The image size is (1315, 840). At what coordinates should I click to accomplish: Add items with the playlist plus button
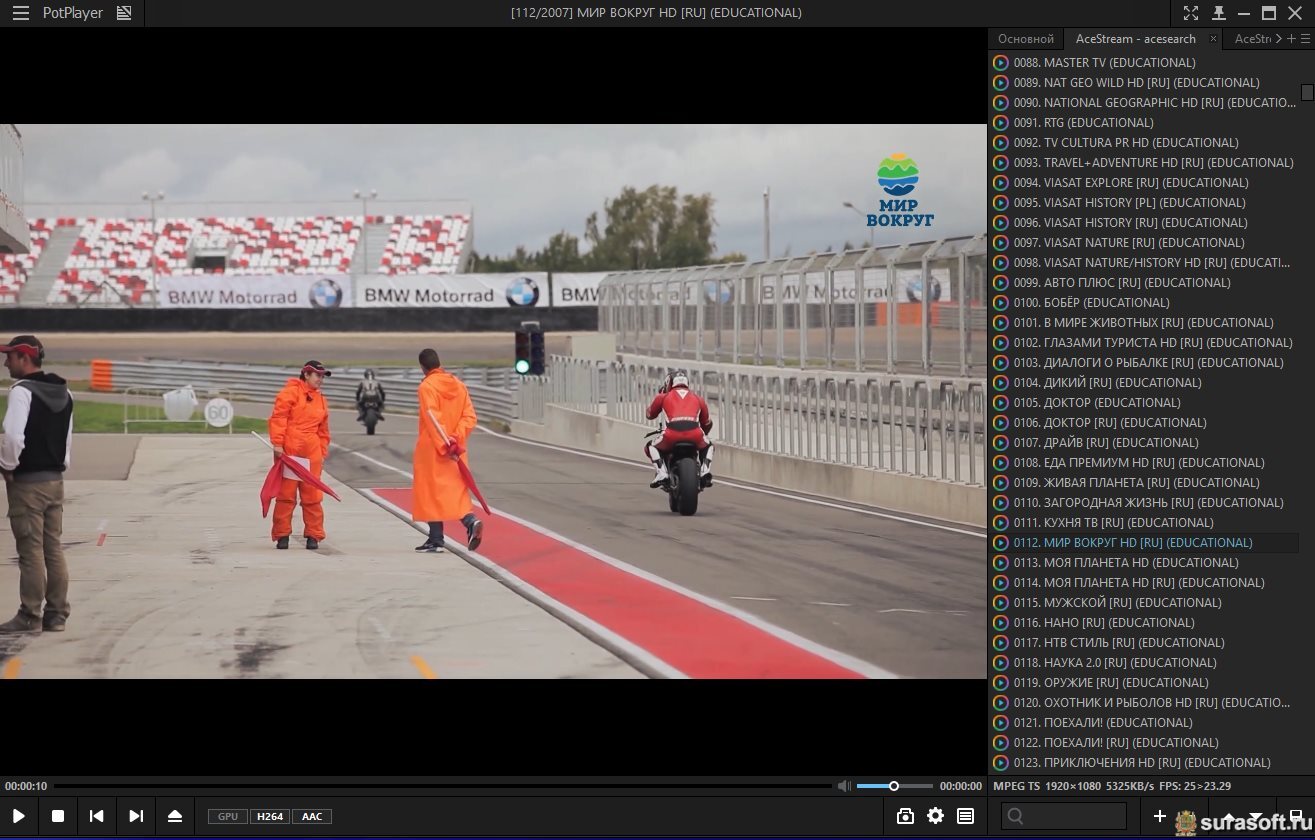1160,816
